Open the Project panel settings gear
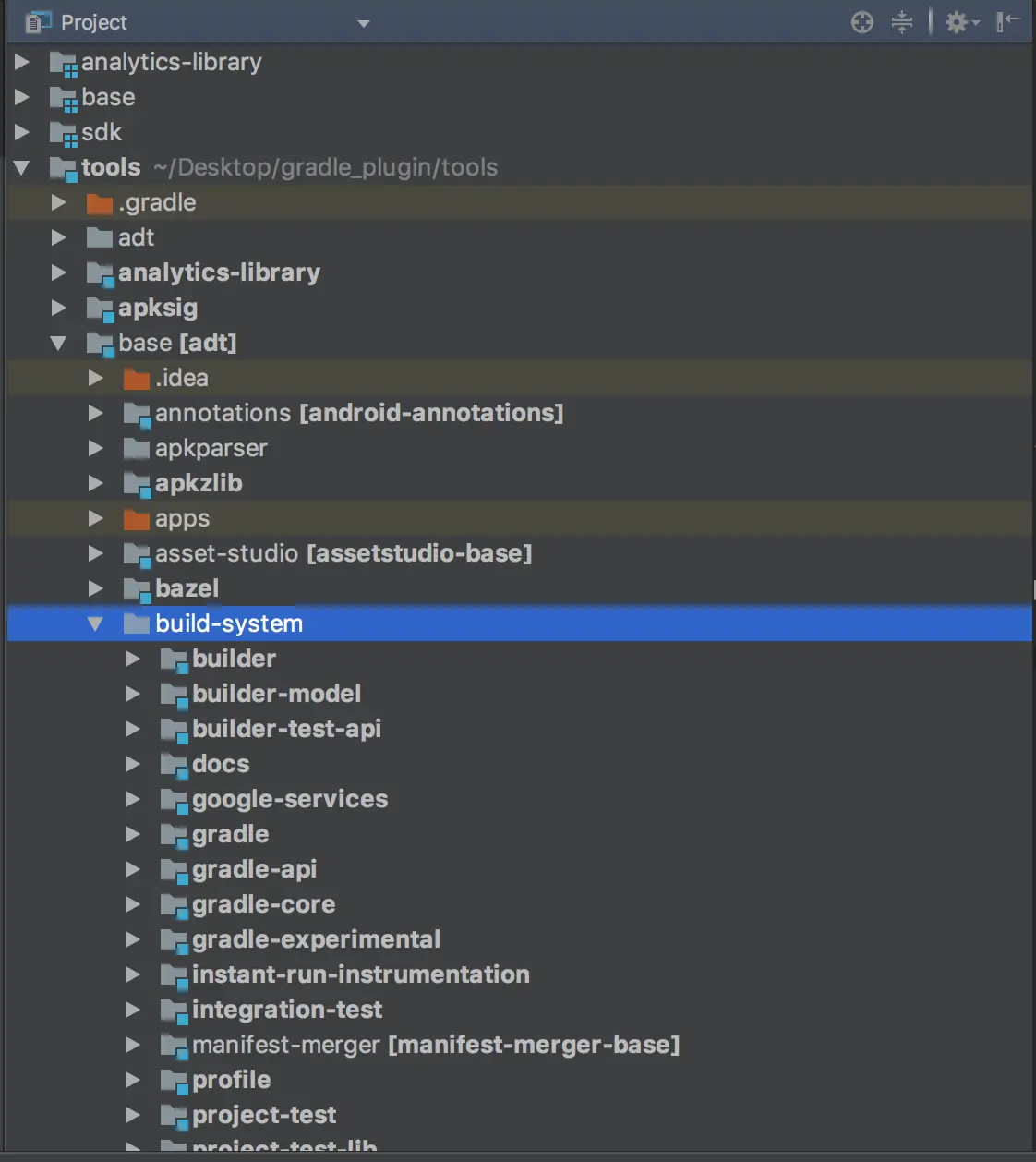The height and width of the screenshot is (1162, 1036). point(958,22)
